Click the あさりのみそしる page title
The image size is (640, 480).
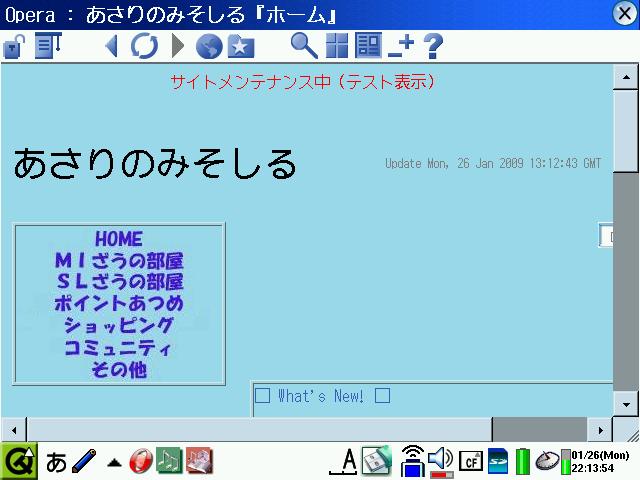point(155,164)
